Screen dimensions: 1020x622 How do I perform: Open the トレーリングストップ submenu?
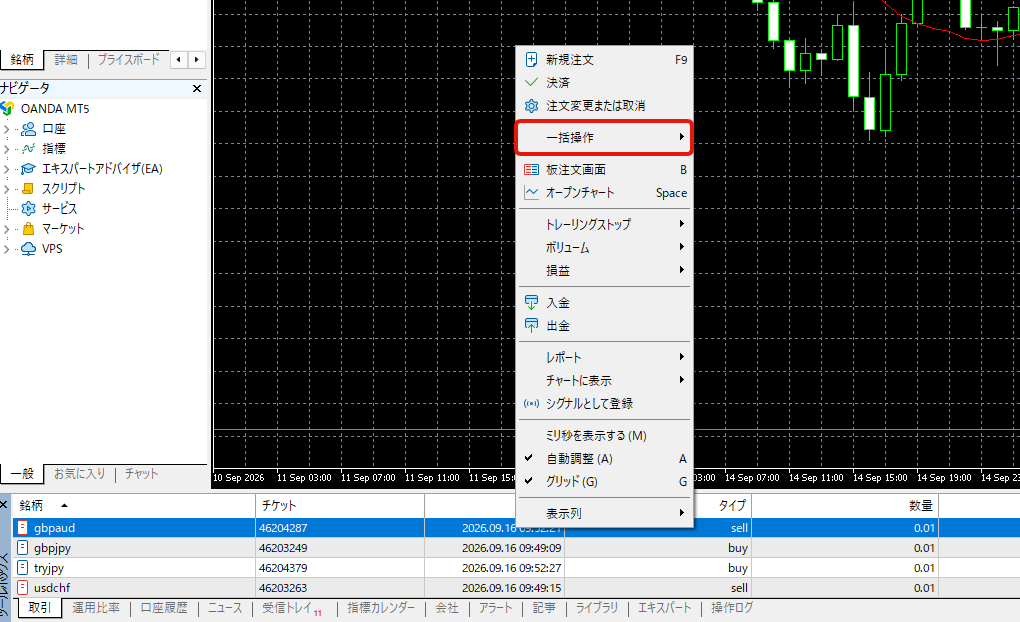(604, 224)
